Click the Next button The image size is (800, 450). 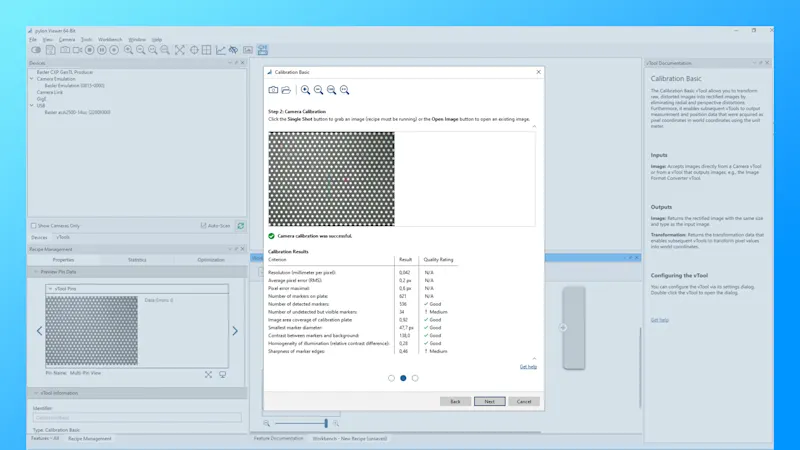tap(489, 402)
